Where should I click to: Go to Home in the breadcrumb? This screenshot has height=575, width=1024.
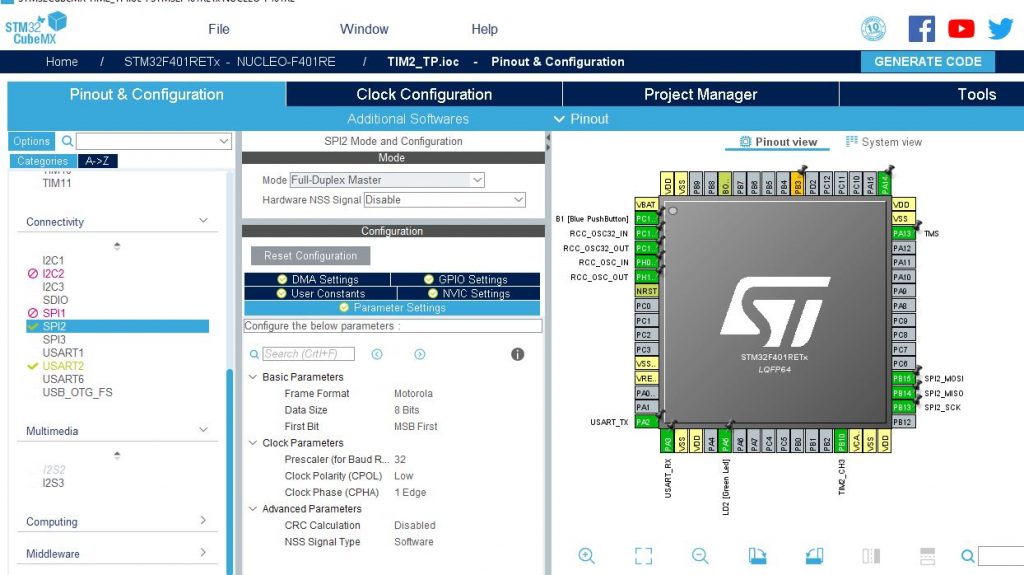click(x=62, y=61)
